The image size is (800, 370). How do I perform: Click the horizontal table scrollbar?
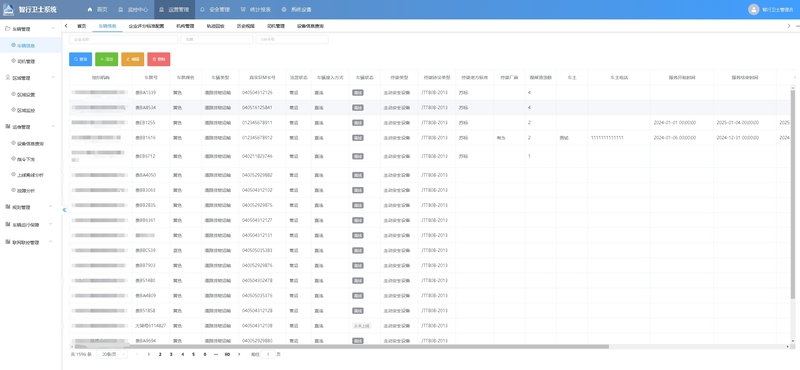click(x=339, y=347)
